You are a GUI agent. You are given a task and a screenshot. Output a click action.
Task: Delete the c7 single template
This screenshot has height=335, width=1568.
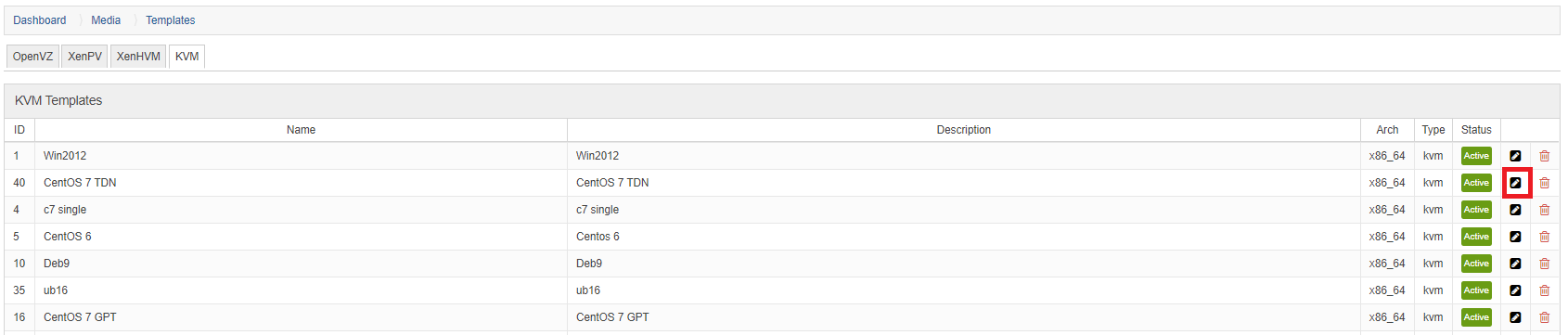[x=1544, y=210]
